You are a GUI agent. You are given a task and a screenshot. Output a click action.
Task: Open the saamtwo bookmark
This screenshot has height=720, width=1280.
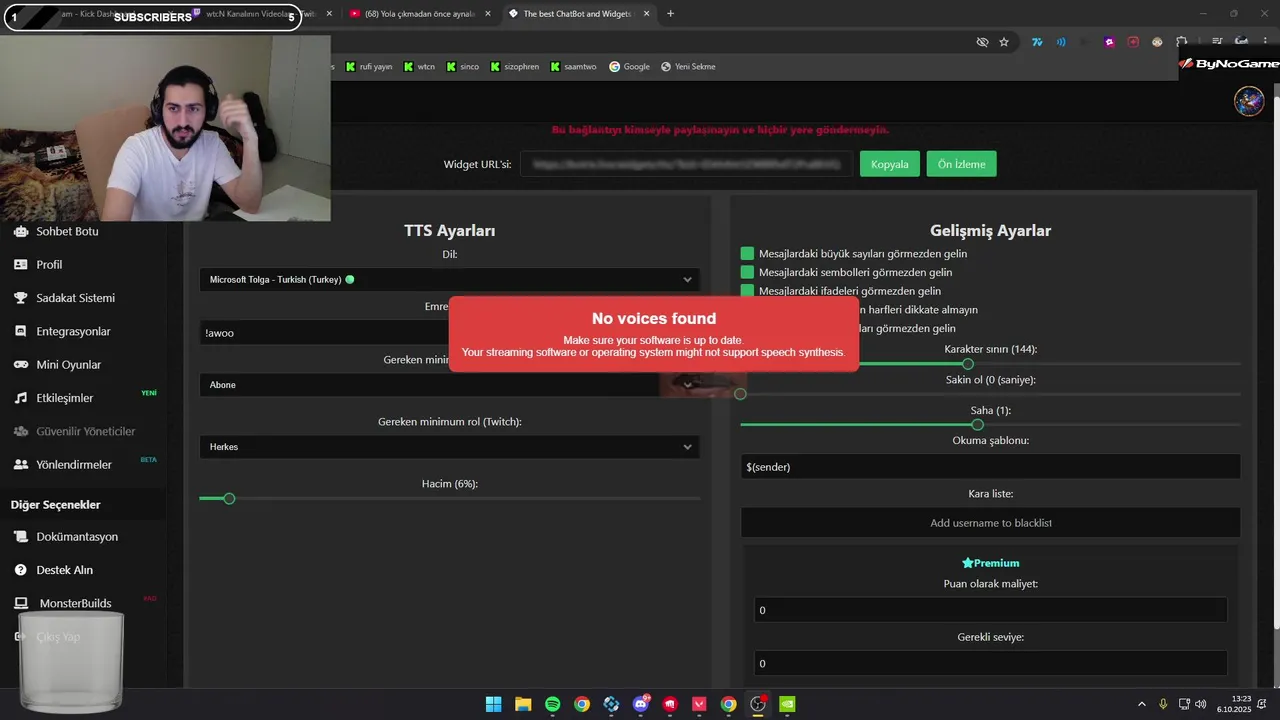(x=573, y=67)
